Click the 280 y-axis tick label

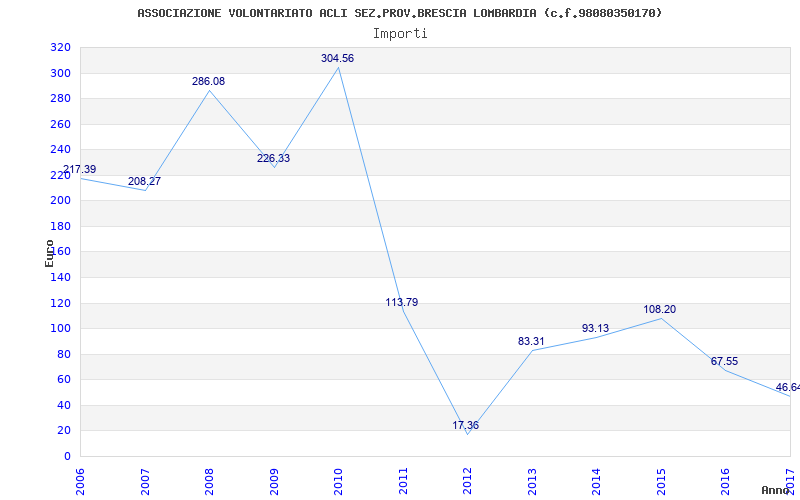click(60, 99)
